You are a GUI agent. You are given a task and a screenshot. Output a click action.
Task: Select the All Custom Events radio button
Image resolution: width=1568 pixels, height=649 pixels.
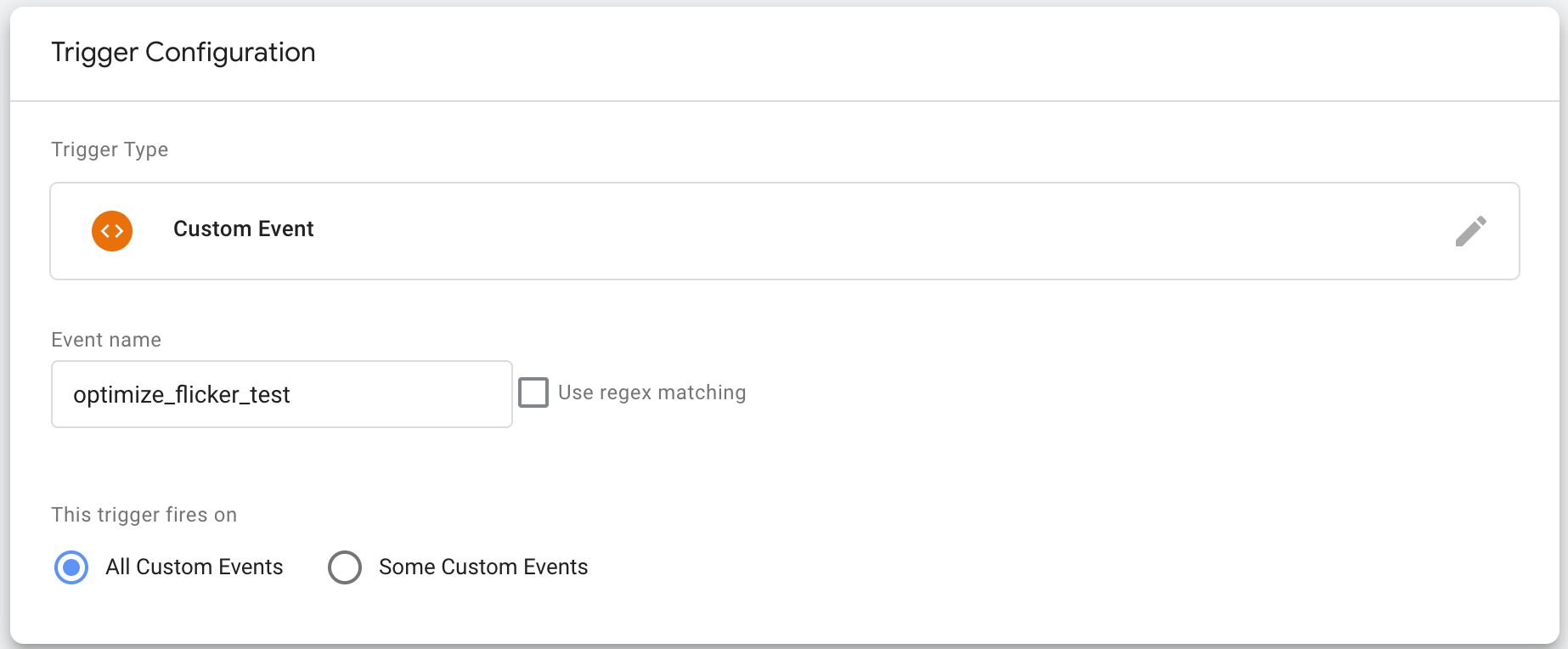coord(71,567)
